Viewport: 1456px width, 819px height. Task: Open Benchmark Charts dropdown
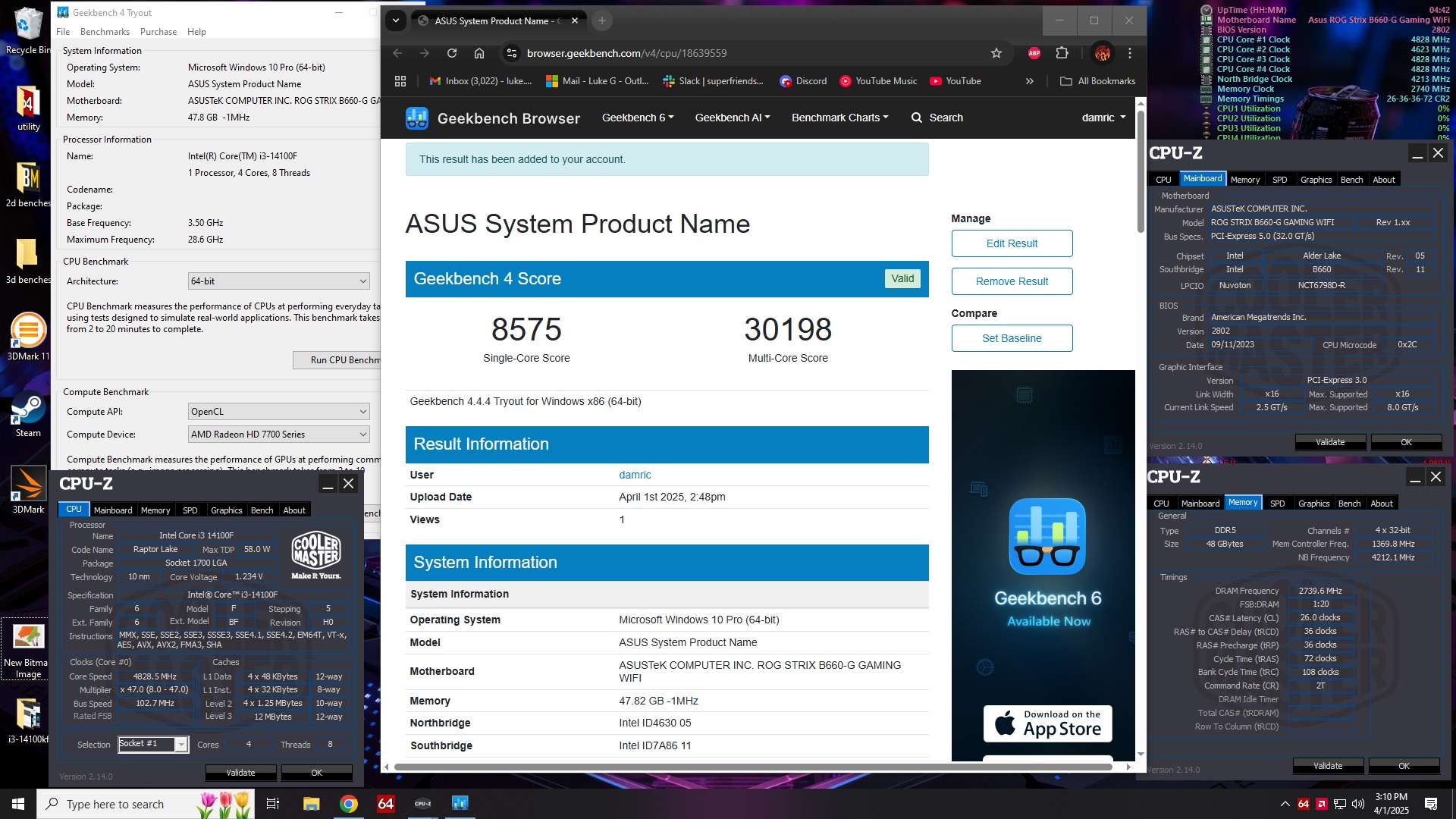839,118
